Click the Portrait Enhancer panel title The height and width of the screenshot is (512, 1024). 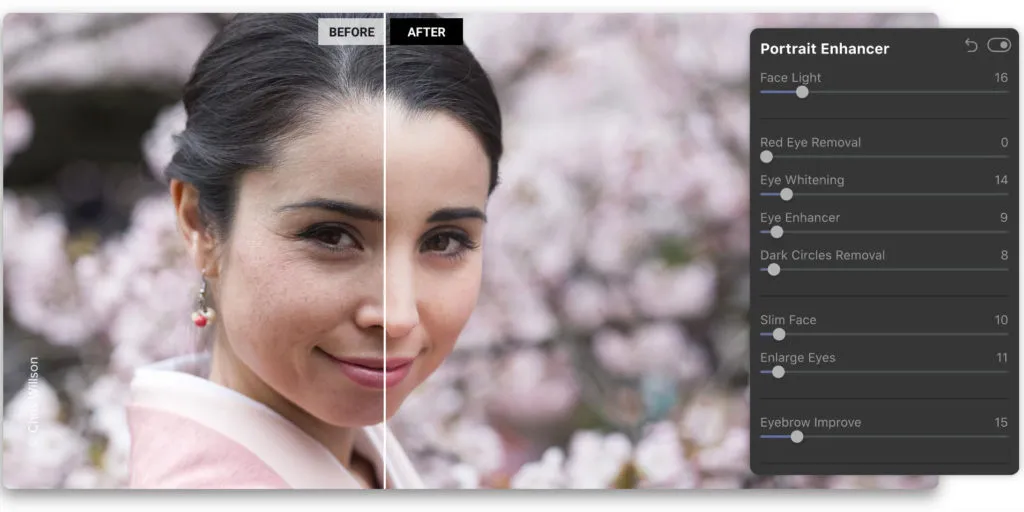tap(824, 48)
